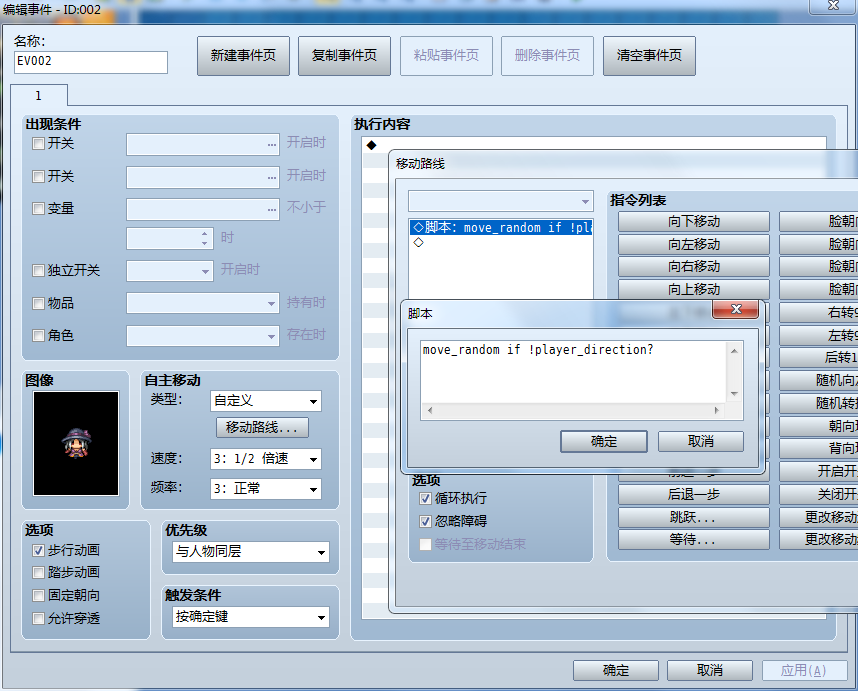
Task: Click the variable value stepper arrows
Action: [204, 238]
